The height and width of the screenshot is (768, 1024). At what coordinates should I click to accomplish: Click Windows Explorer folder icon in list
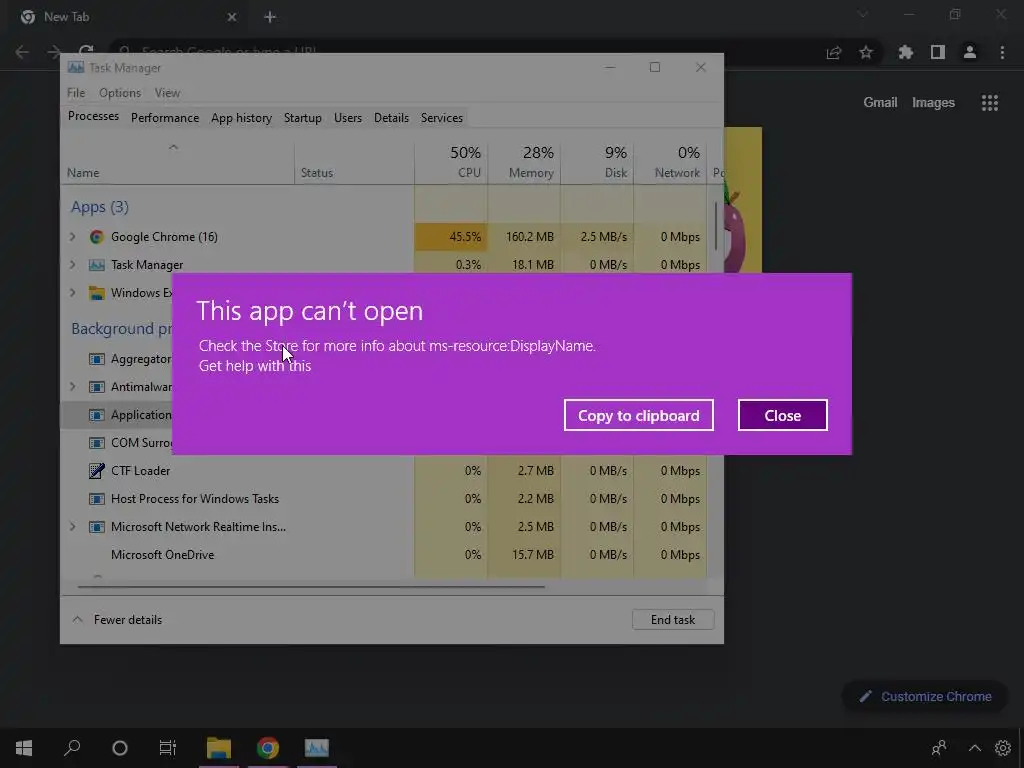97,293
